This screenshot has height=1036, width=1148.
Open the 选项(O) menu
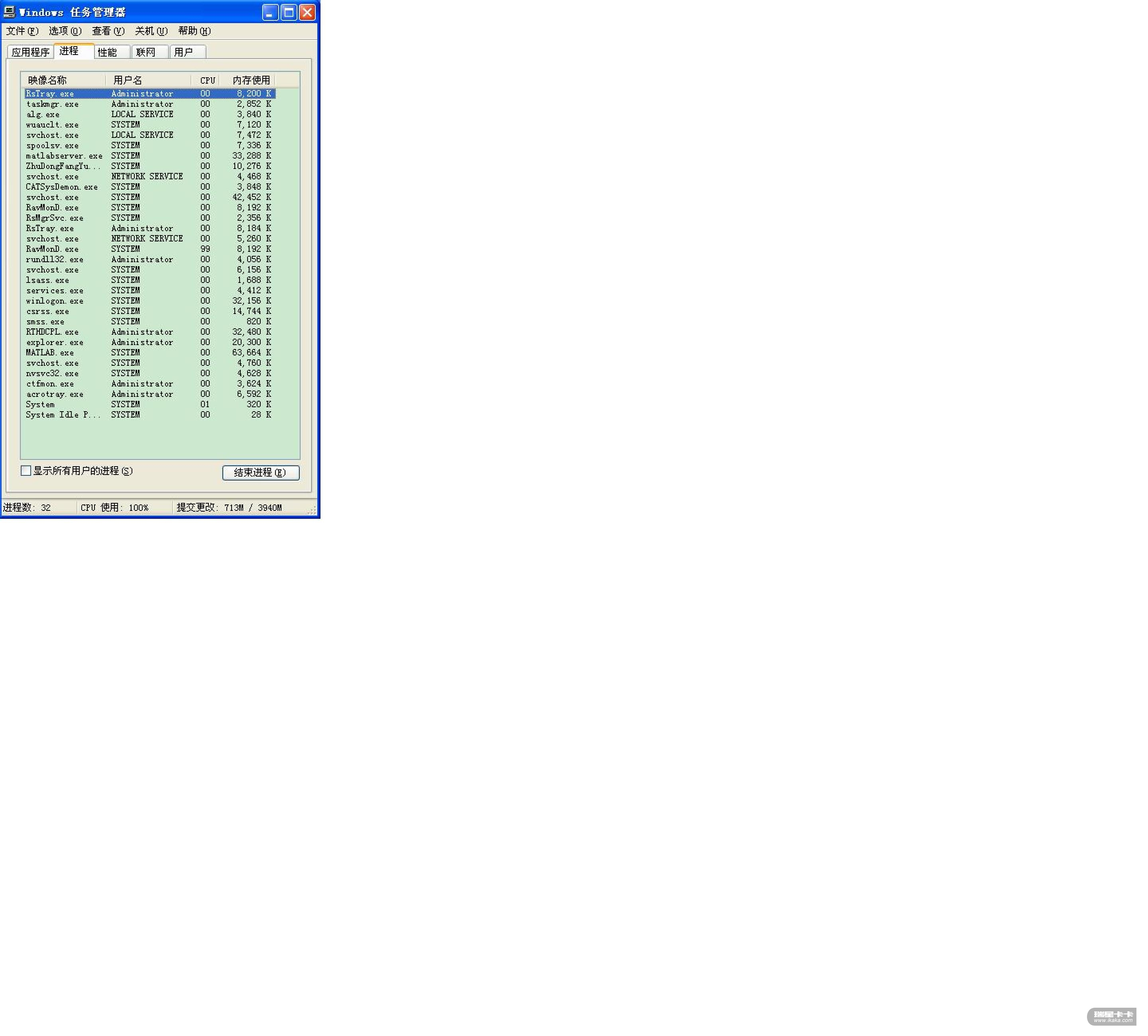65,31
